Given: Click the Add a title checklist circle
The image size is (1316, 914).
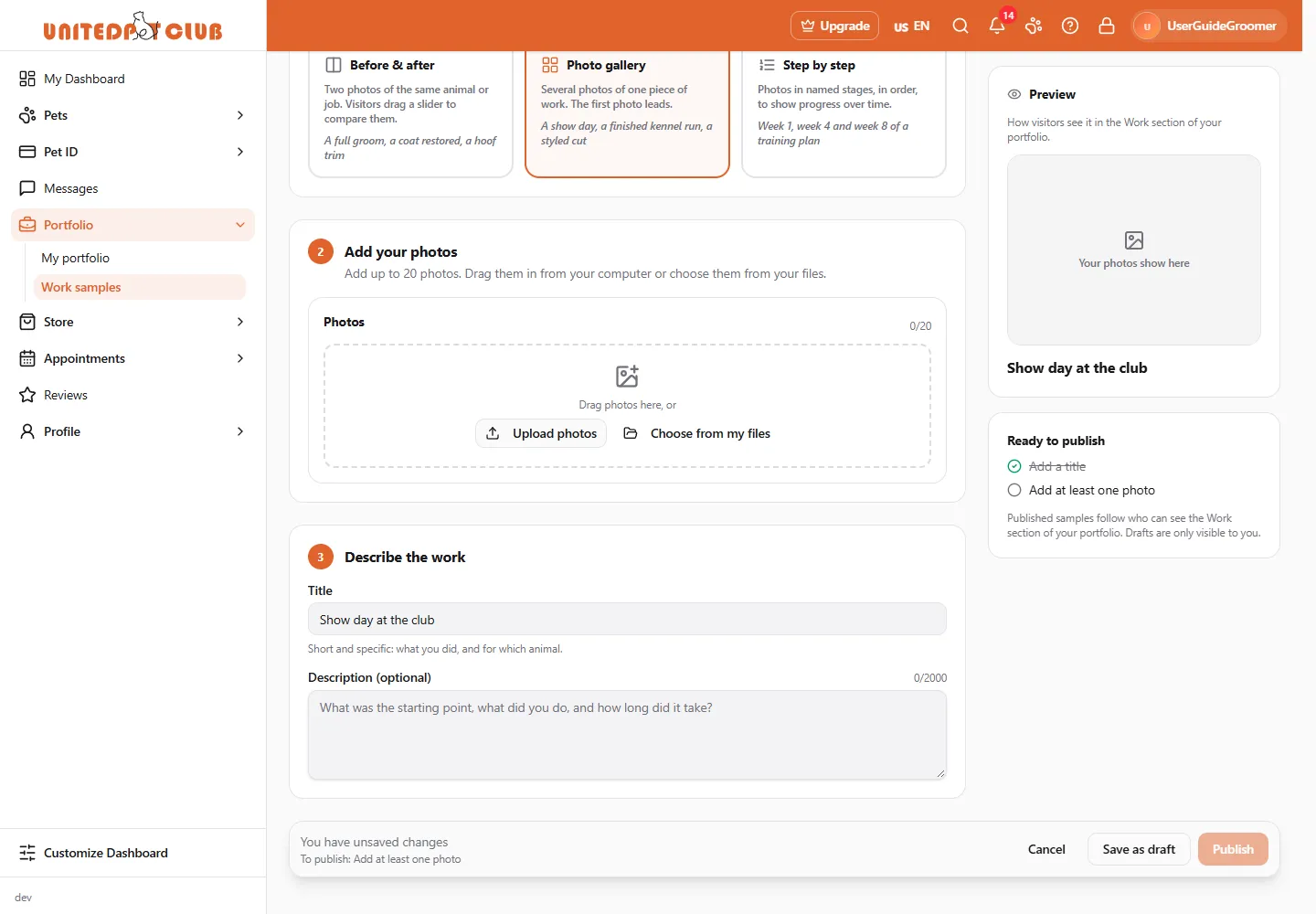Looking at the screenshot, I should (1014, 466).
